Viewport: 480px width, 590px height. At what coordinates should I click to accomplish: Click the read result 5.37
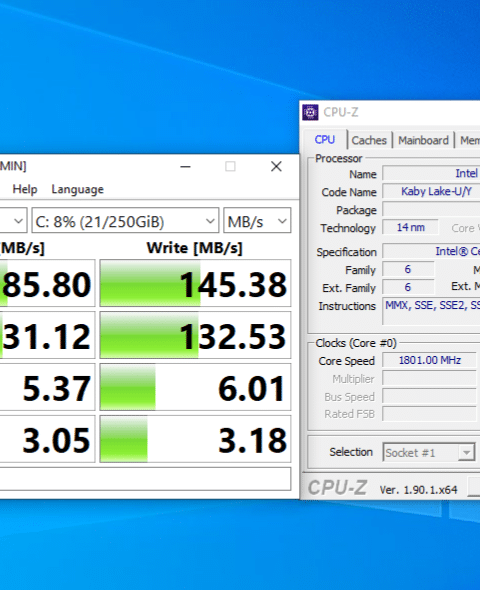pyautogui.click(x=47, y=387)
